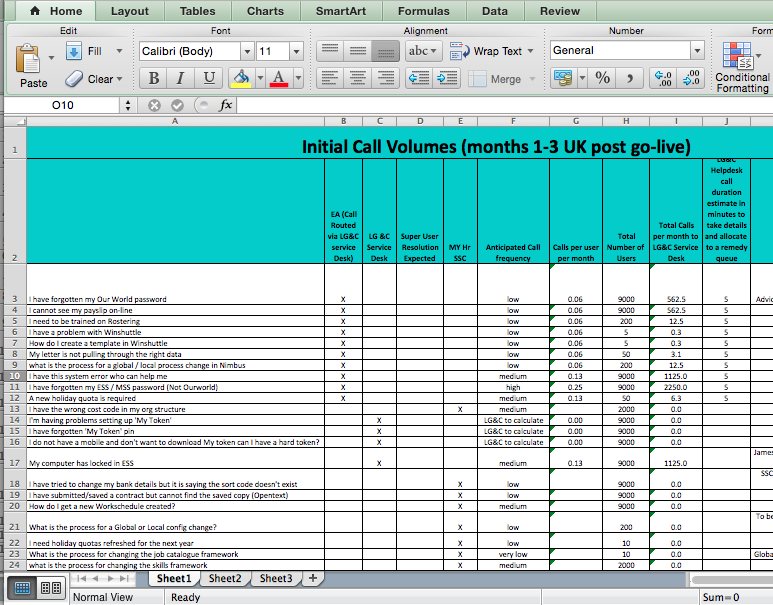Viewport: 773px width, 605px height.
Task: Open the currency format dropdown arrow
Action: pyautogui.click(x=582, y=78)
